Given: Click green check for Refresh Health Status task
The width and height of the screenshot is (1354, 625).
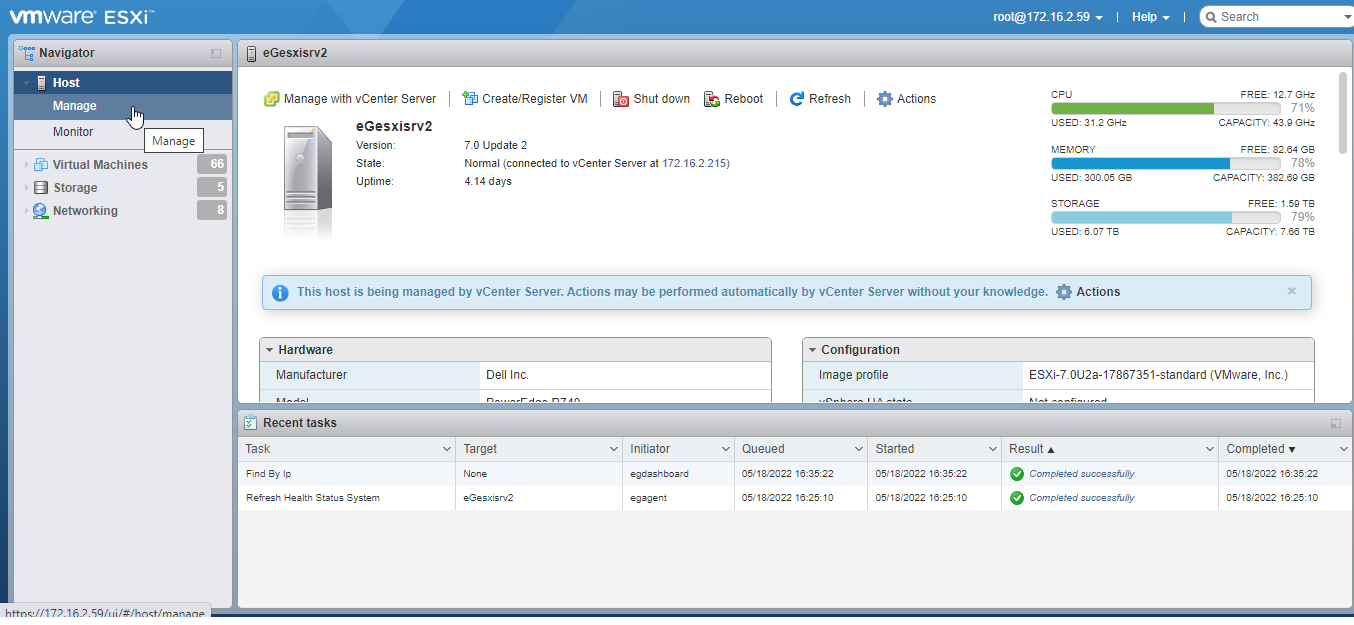Looking at the screenshot, I should 1017,498.
